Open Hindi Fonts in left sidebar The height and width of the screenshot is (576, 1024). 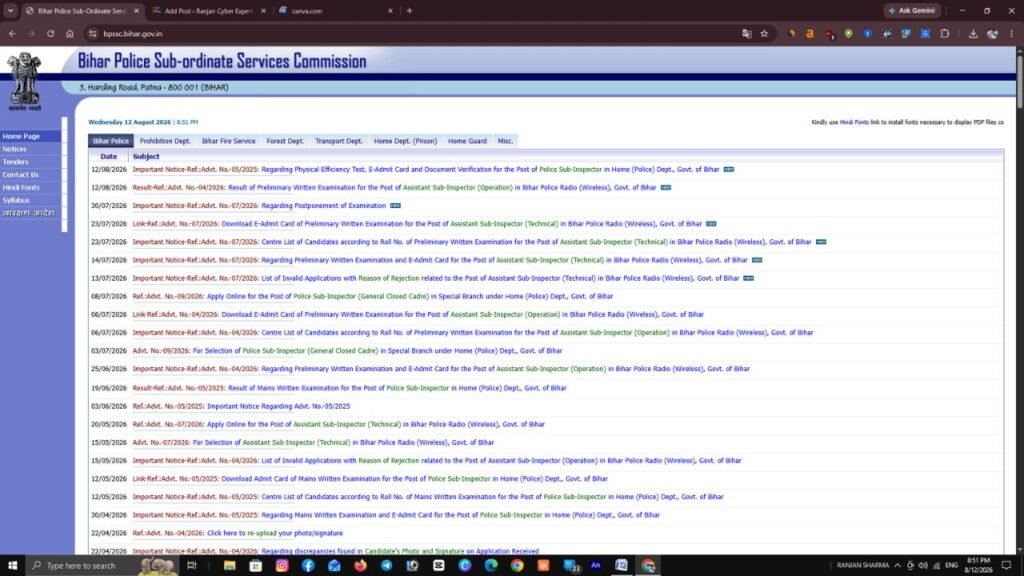tap(21, 187)
